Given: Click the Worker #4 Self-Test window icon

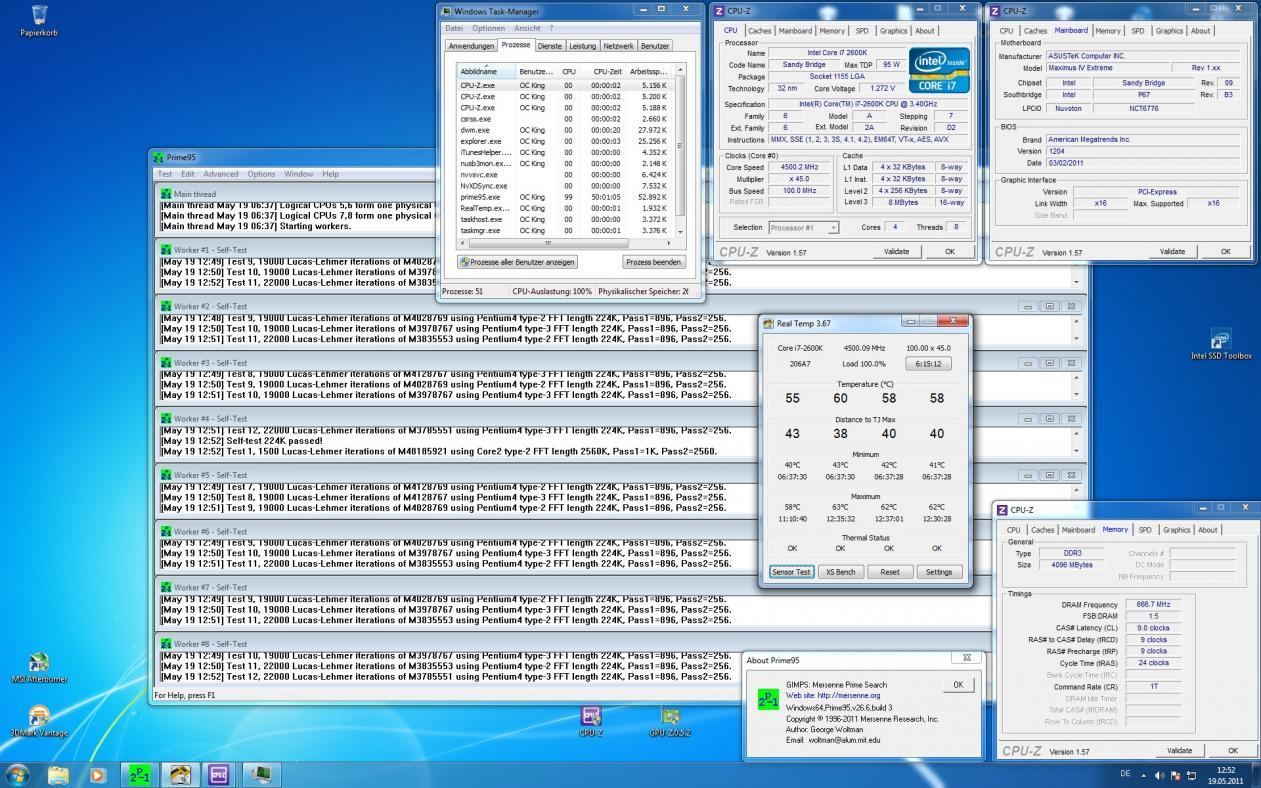Looking at the screenshot, I should click(x=166, y=418).
